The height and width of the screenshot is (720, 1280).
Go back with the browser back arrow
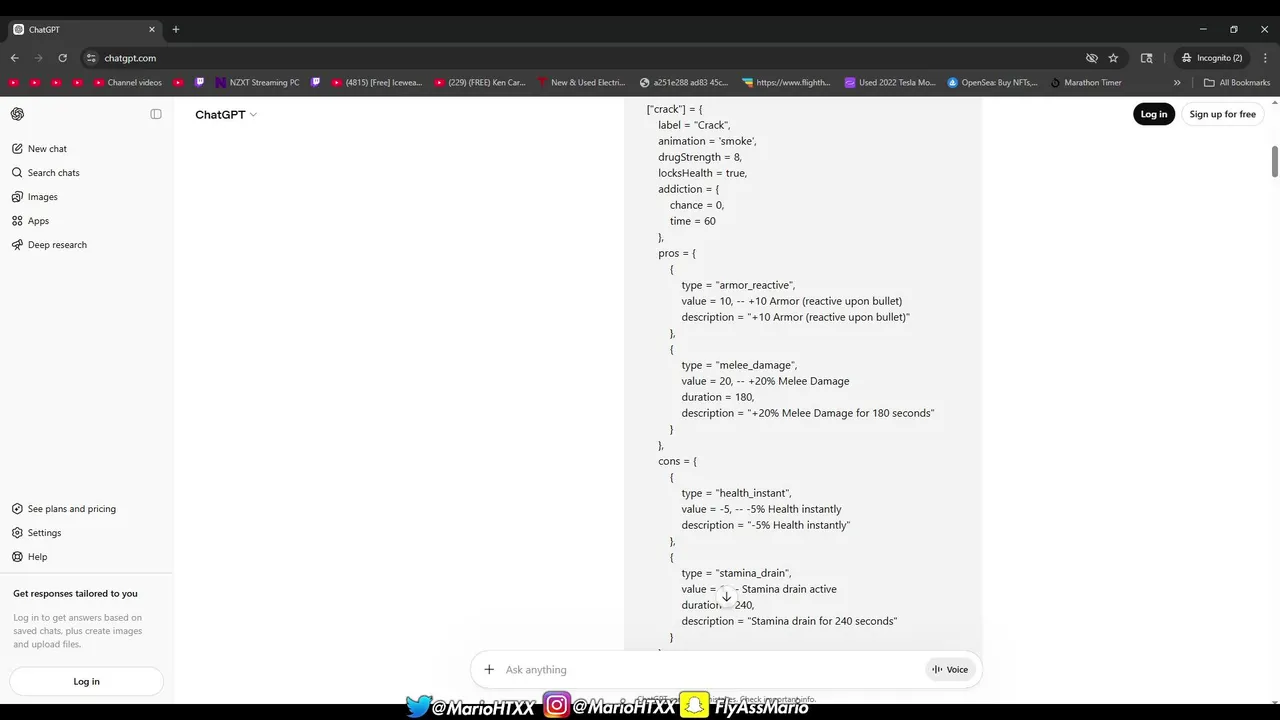point(15,58)
